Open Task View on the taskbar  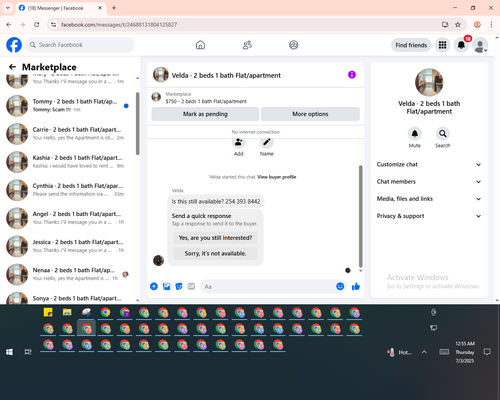point(28,352)
